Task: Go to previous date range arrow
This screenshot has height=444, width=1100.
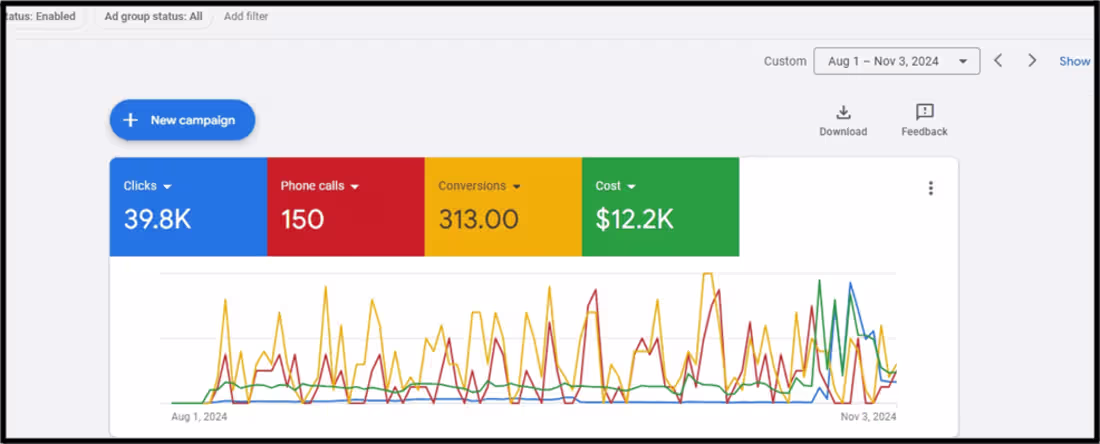Action: tap(998, 61)
